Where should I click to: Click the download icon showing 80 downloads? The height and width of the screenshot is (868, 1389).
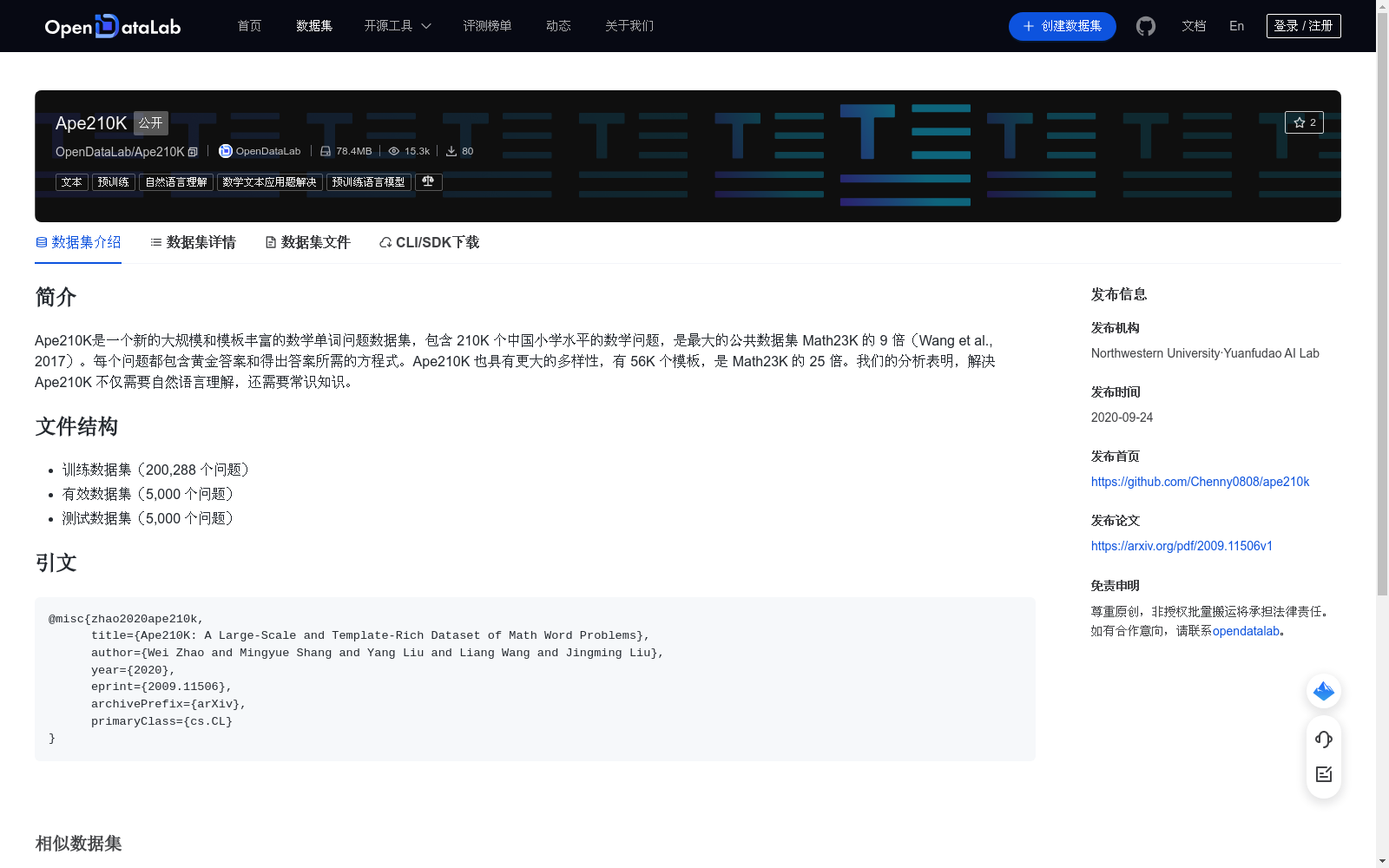click(452, 151)
